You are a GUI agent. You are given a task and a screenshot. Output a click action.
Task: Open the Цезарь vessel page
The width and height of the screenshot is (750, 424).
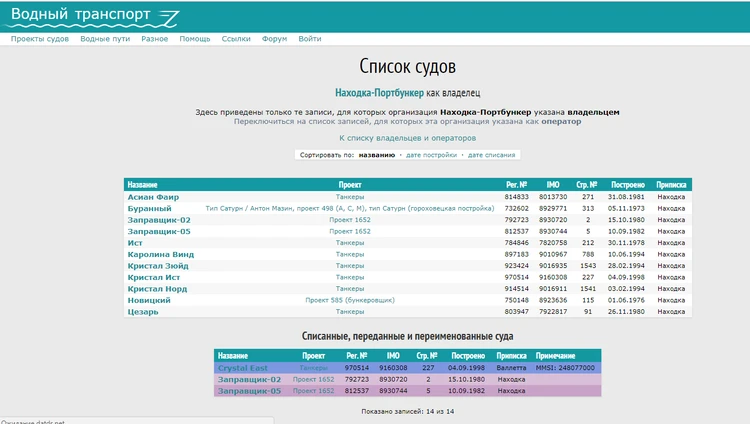[x=143, y=311]
